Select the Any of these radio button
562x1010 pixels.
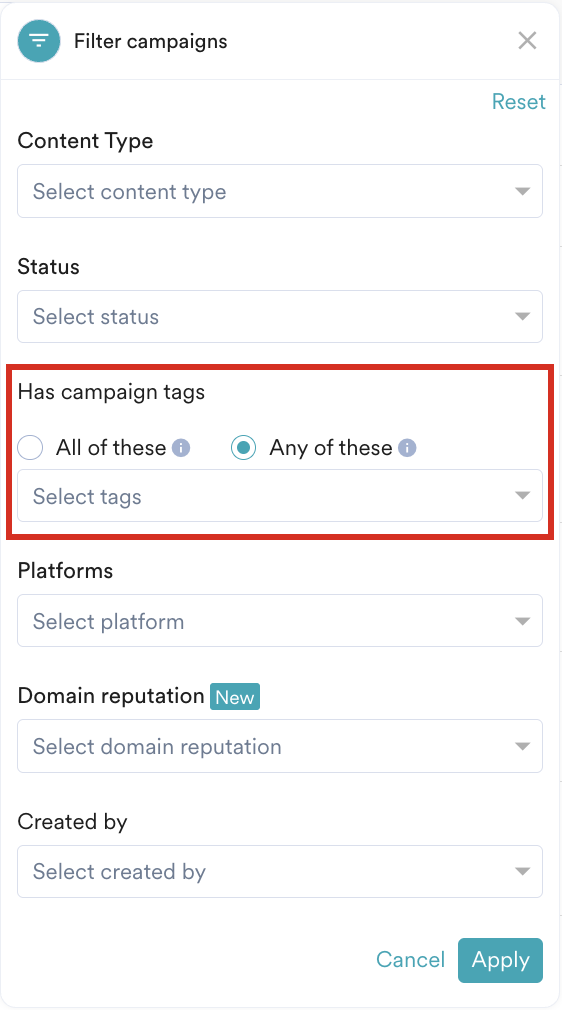243,448
